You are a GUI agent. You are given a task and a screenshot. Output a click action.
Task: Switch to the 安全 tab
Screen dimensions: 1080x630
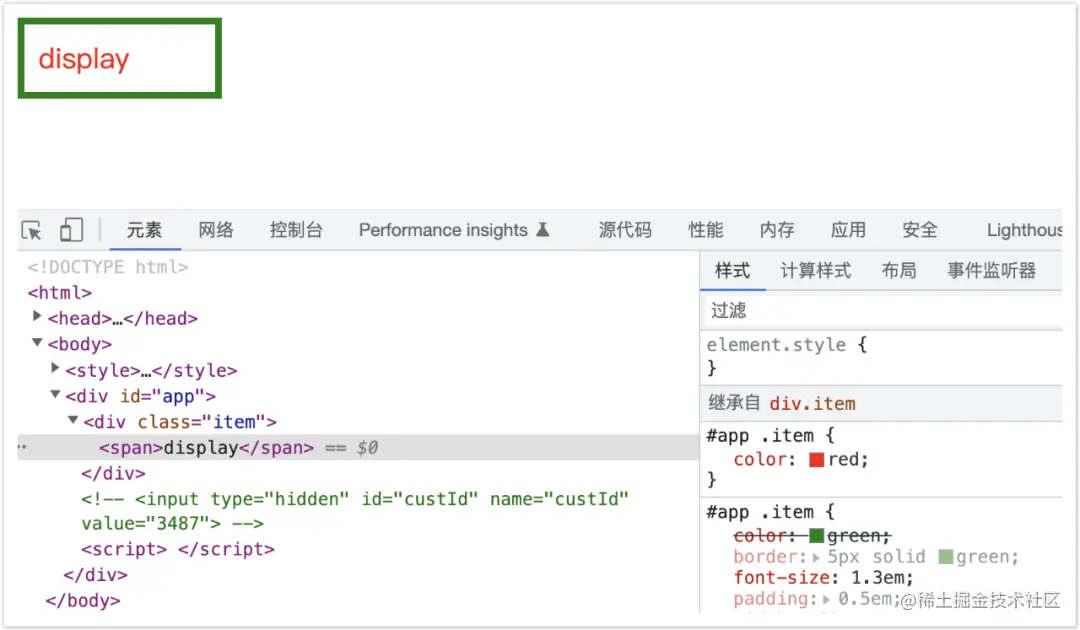click(x=920, y=230)
